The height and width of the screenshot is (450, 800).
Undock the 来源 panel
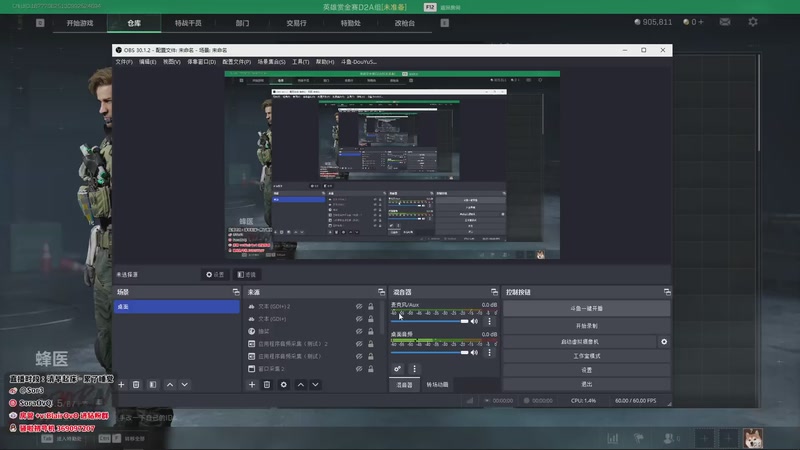(381, 292)
